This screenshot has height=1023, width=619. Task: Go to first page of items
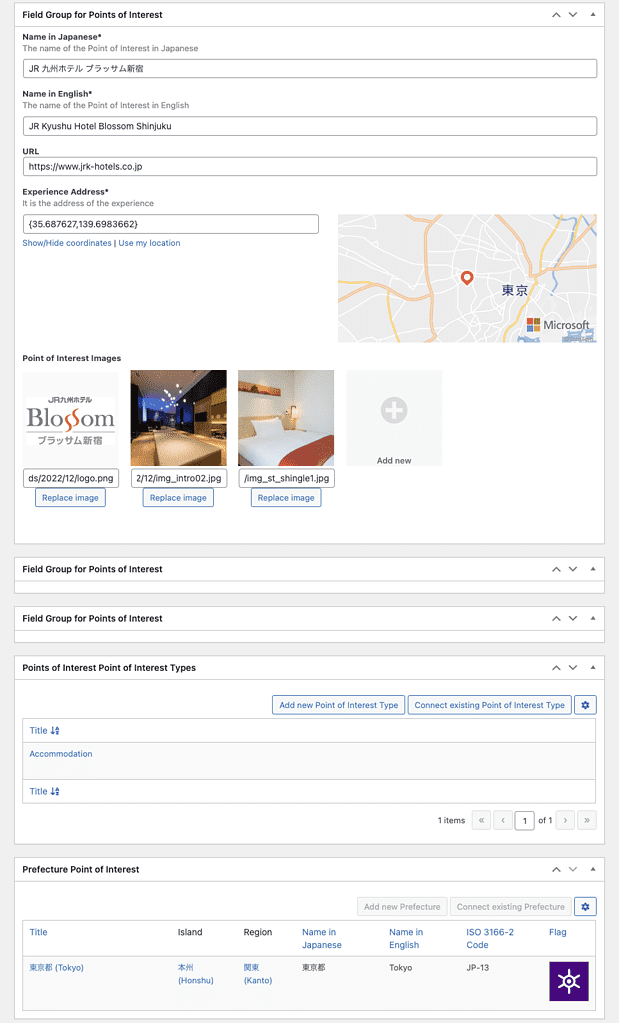click(481, 820)
